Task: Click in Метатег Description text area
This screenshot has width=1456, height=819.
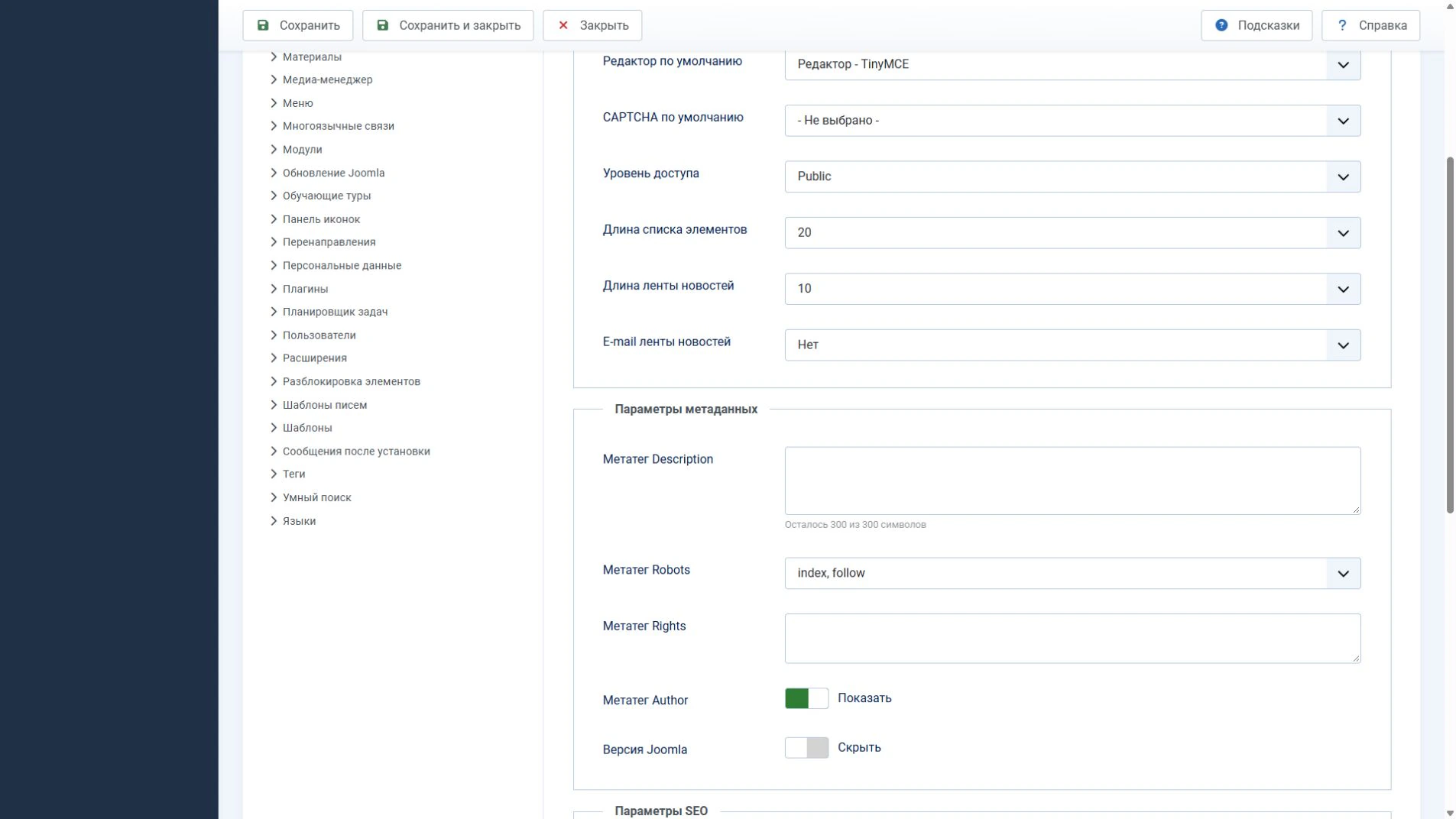Action: (1072, 481)
